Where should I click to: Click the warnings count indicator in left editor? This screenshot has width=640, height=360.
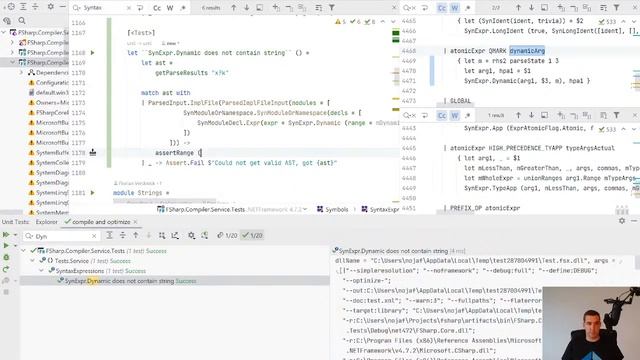(x=340, y=22)
